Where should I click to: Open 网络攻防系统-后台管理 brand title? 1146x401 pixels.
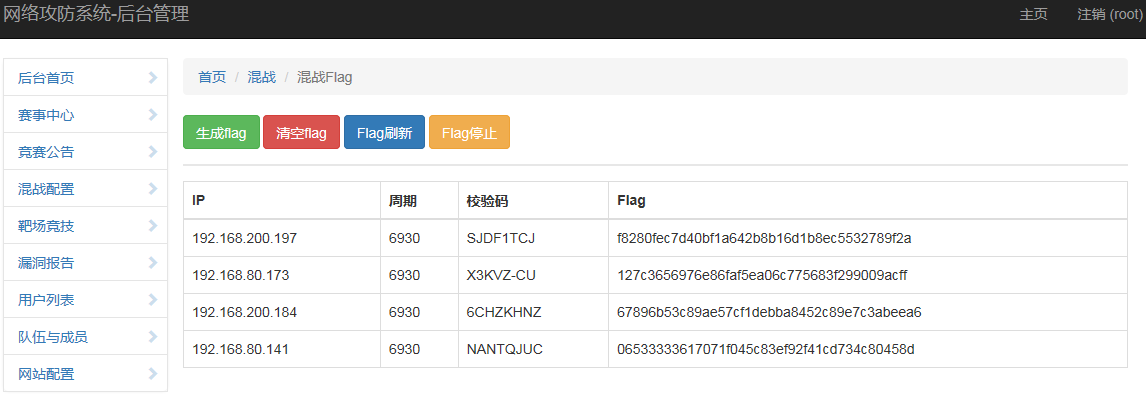click(96, 13)
